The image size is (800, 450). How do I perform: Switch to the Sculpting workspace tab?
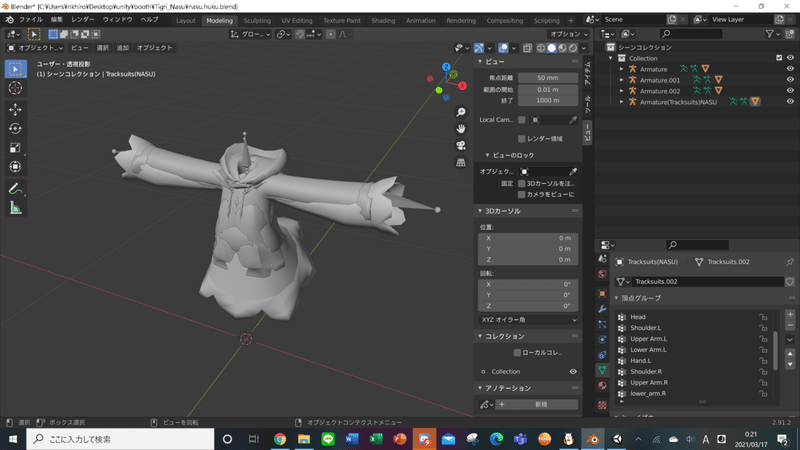257,20
